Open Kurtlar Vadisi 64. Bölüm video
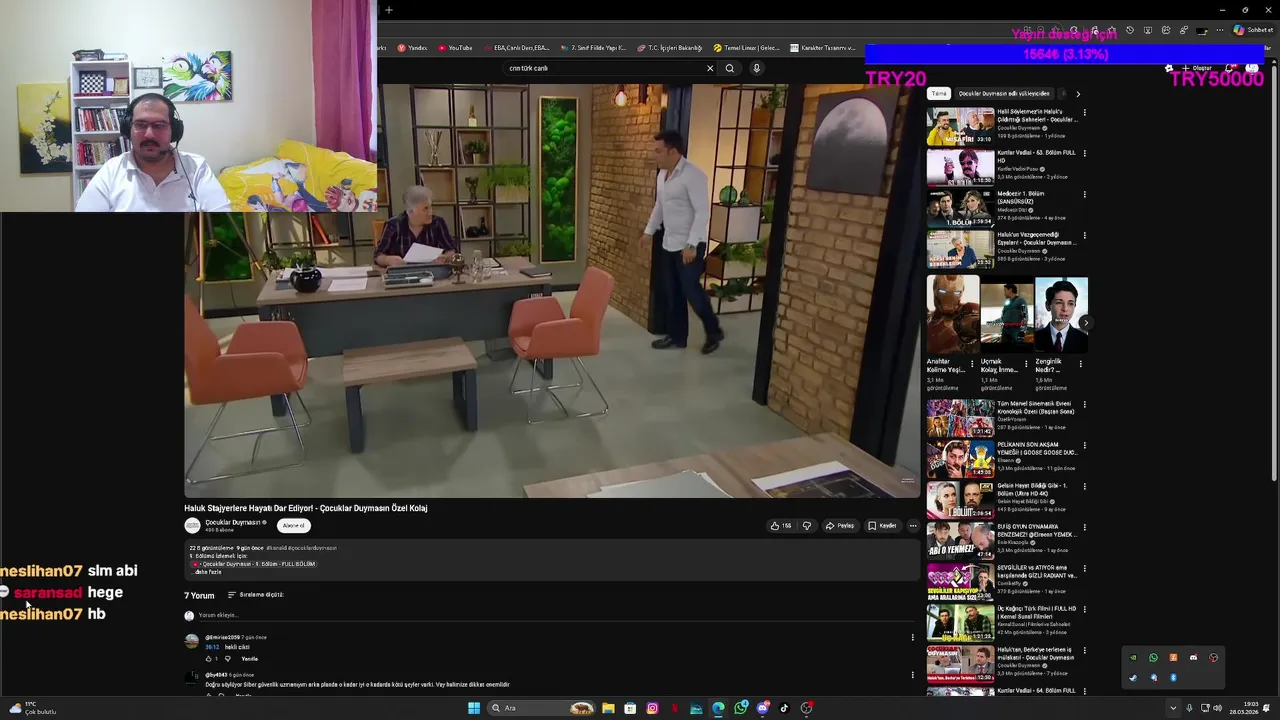Image resolution: width=1280 pixels, height=720 pixels. [x=960, y=692]
